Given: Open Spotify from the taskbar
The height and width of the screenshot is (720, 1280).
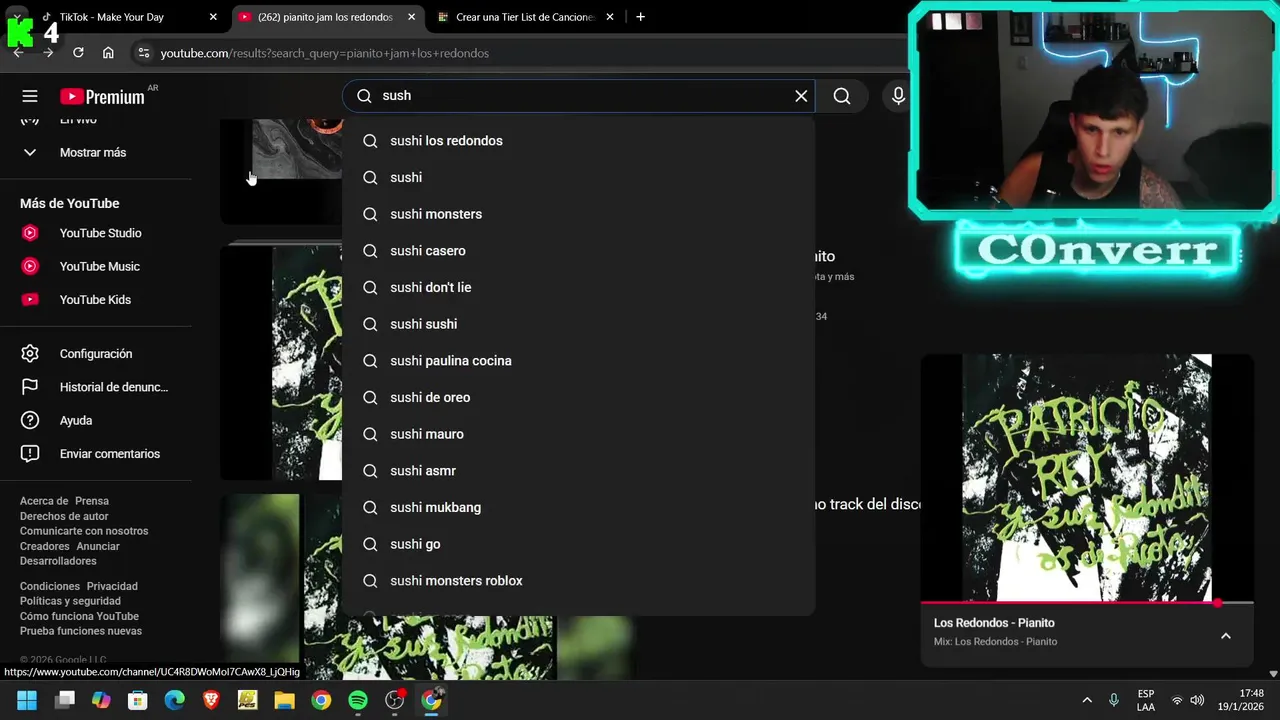Looking at the screenshot, I should [x=358, y=700].
